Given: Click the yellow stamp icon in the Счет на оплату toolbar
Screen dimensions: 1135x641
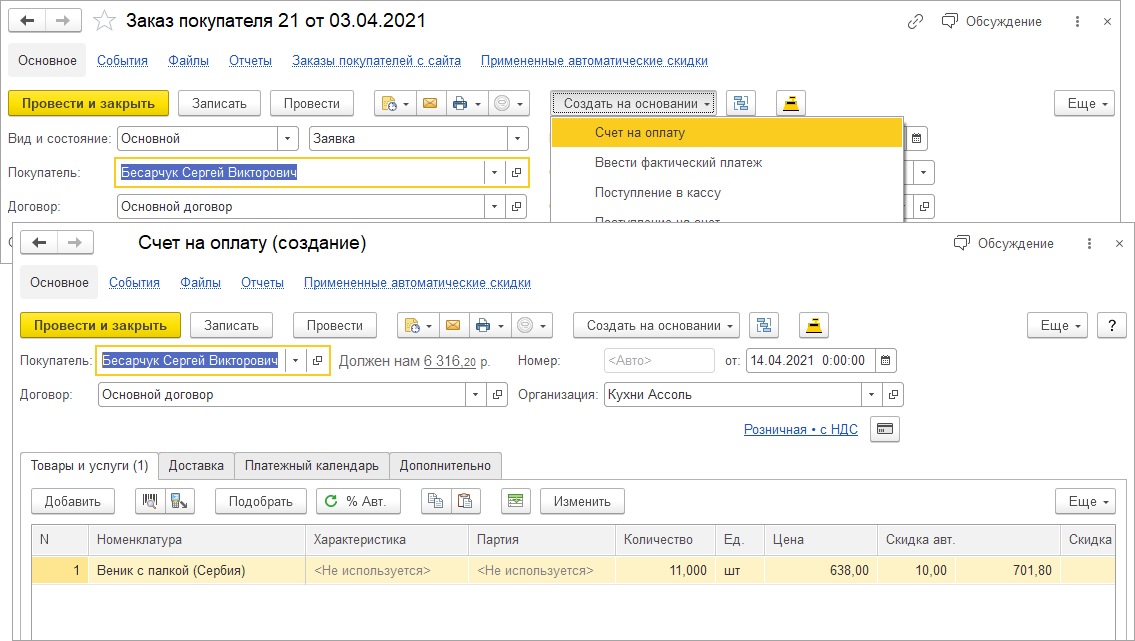Looking at the screenshot, I should 814,326.
